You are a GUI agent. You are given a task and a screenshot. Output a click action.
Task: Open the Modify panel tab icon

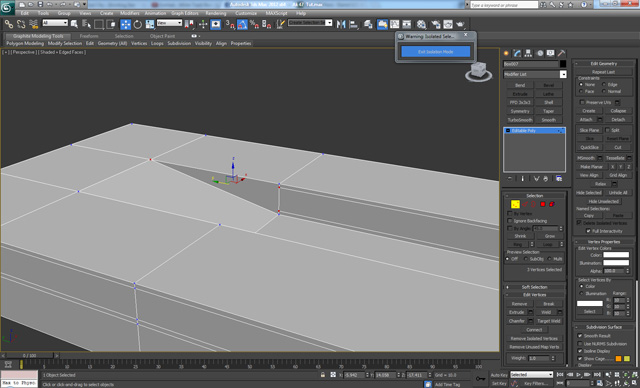tap(518, 53)
